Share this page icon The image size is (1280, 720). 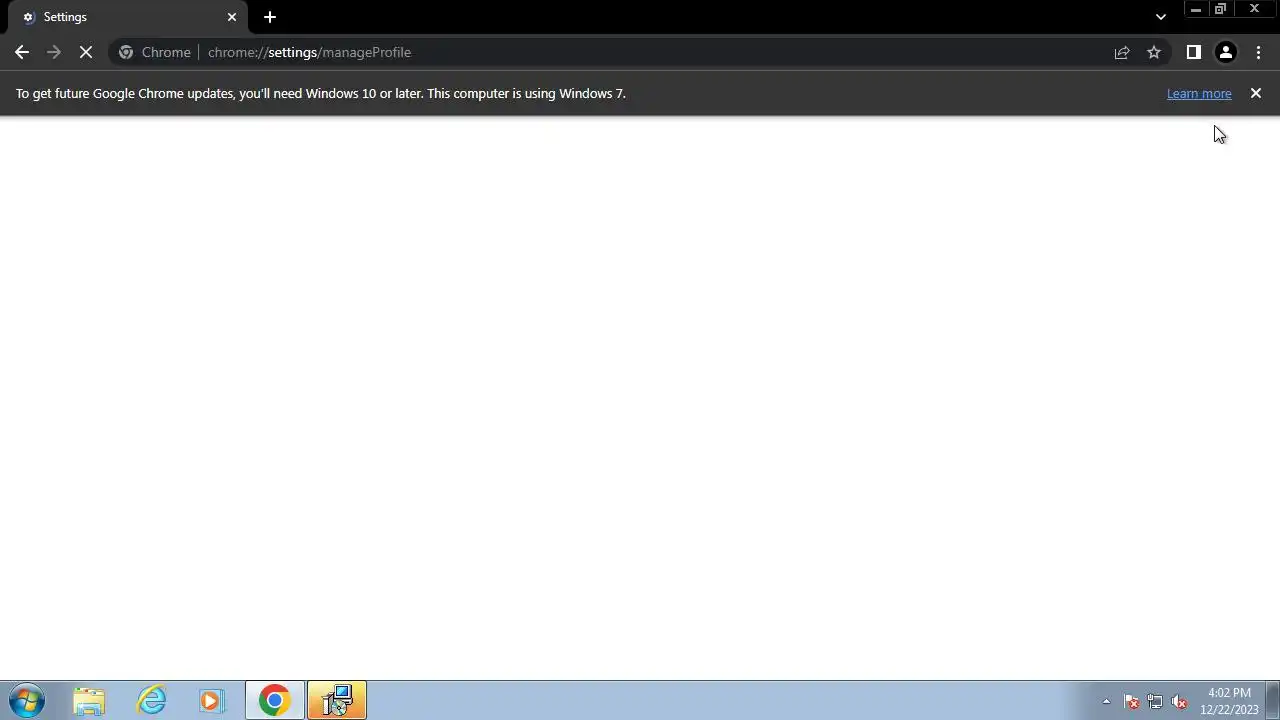click(1122, 52)
